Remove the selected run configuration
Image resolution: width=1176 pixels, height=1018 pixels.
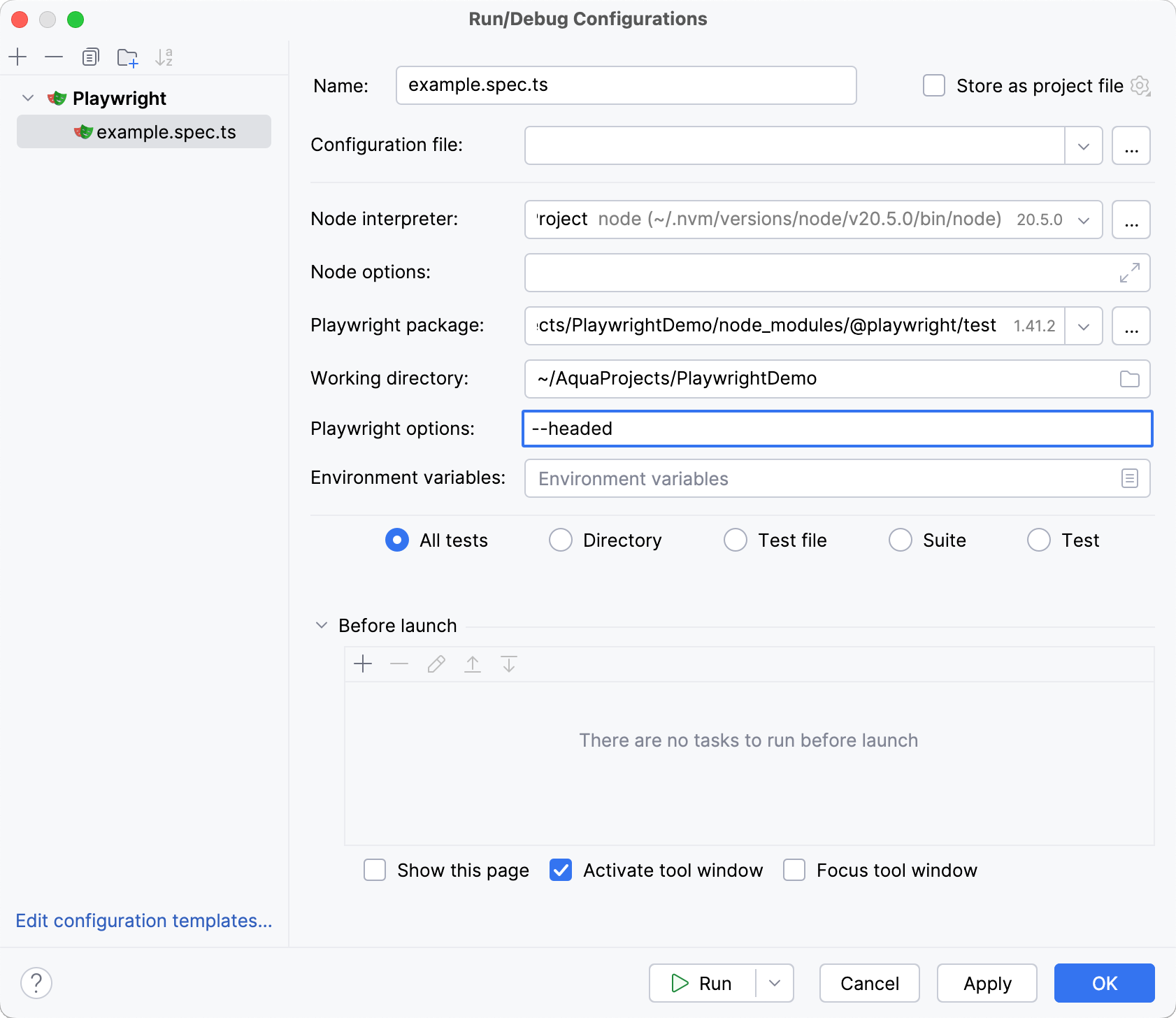coord(54,57)
